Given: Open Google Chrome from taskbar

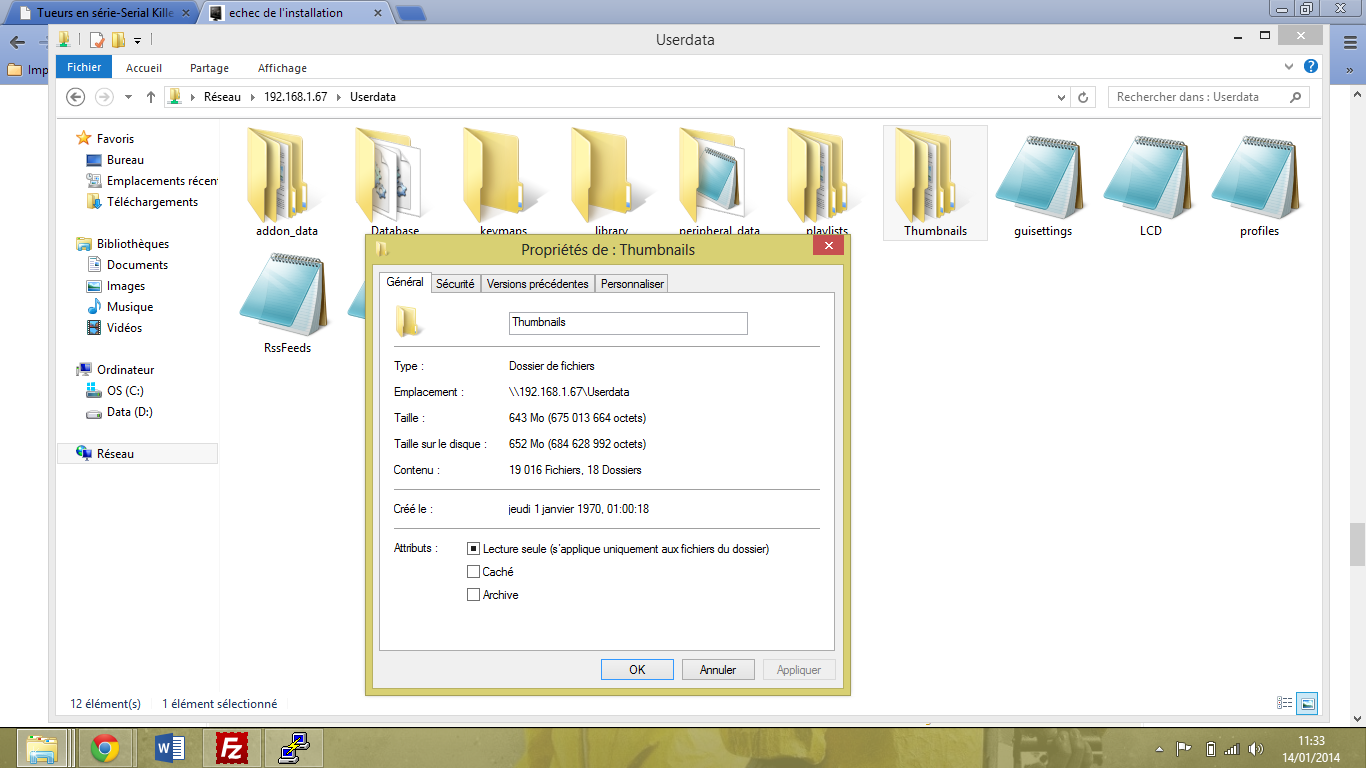Looking at the screenshot, I should click(105, 748).
